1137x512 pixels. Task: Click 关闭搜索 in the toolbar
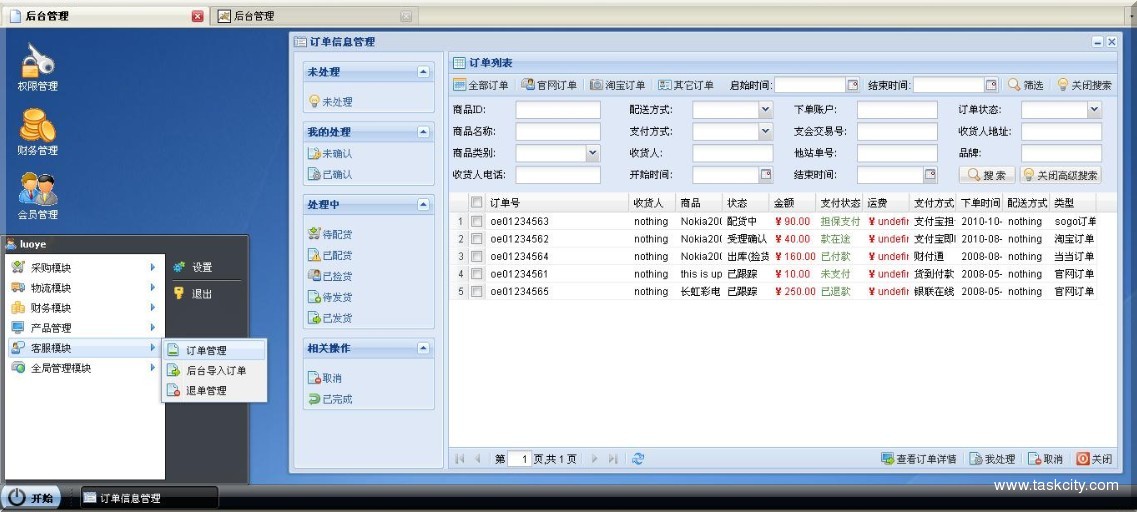[1084, 85]
